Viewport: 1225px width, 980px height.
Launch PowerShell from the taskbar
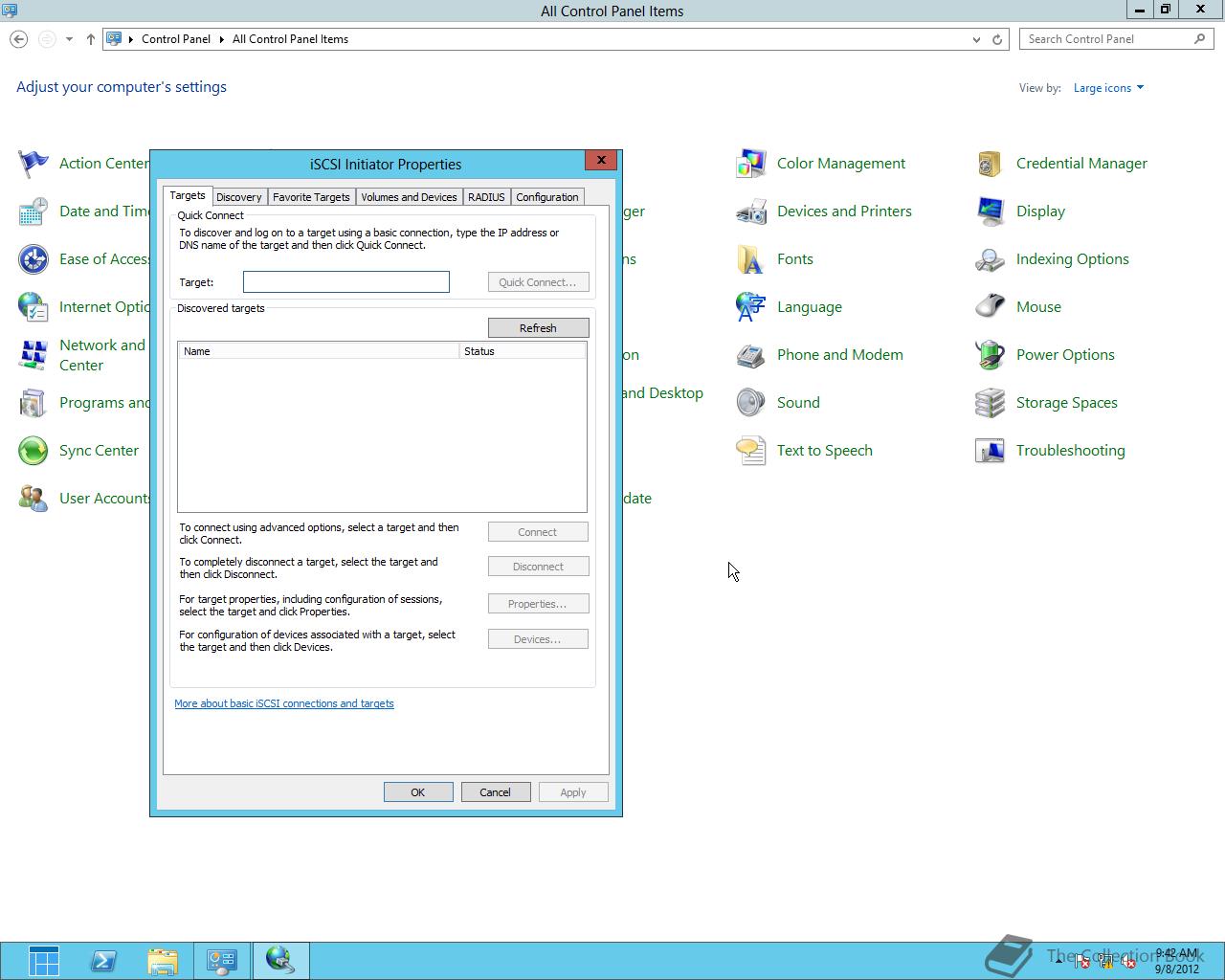coord(103,961)
